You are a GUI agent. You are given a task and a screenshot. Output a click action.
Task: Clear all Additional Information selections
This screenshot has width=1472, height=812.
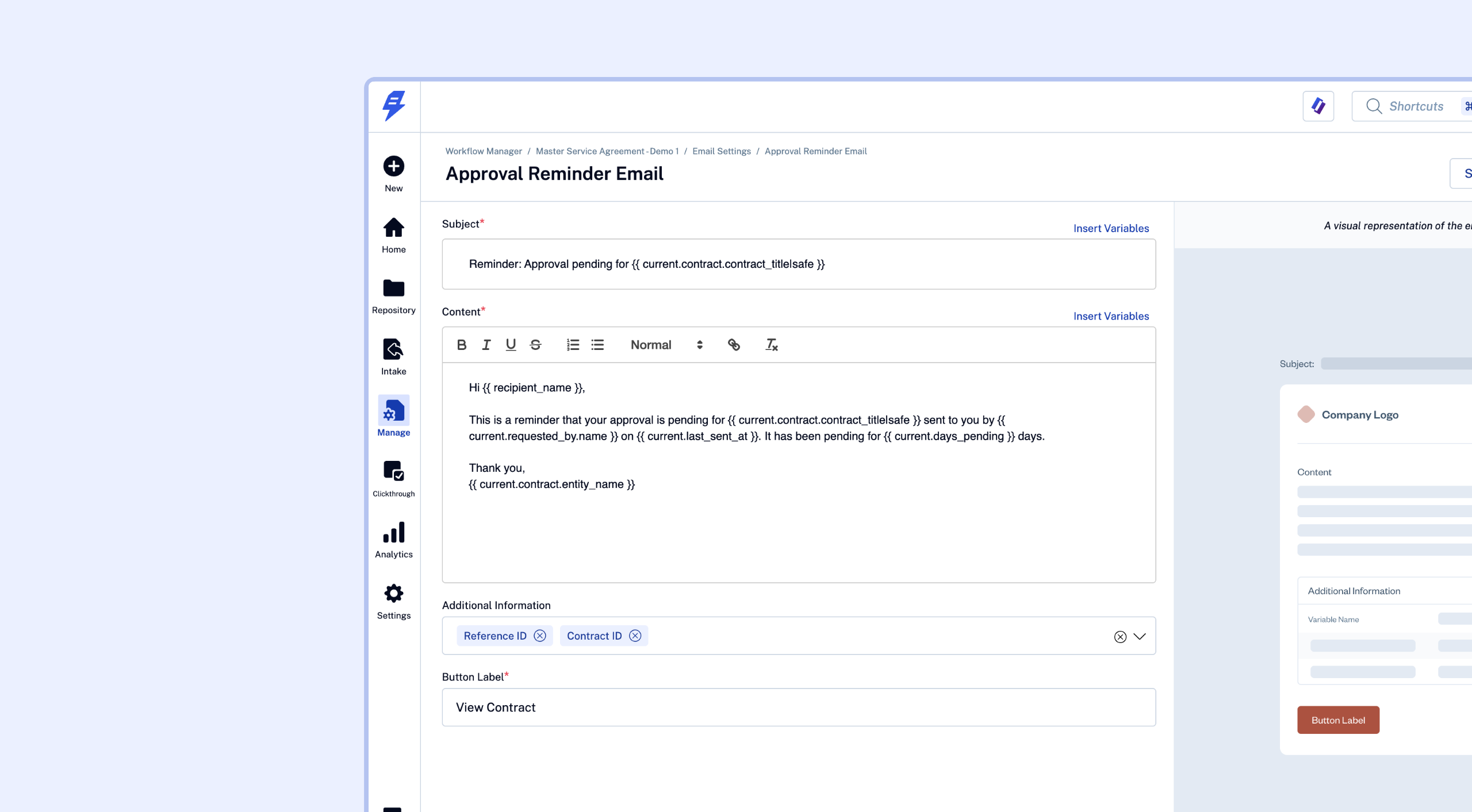[1120, 637]
